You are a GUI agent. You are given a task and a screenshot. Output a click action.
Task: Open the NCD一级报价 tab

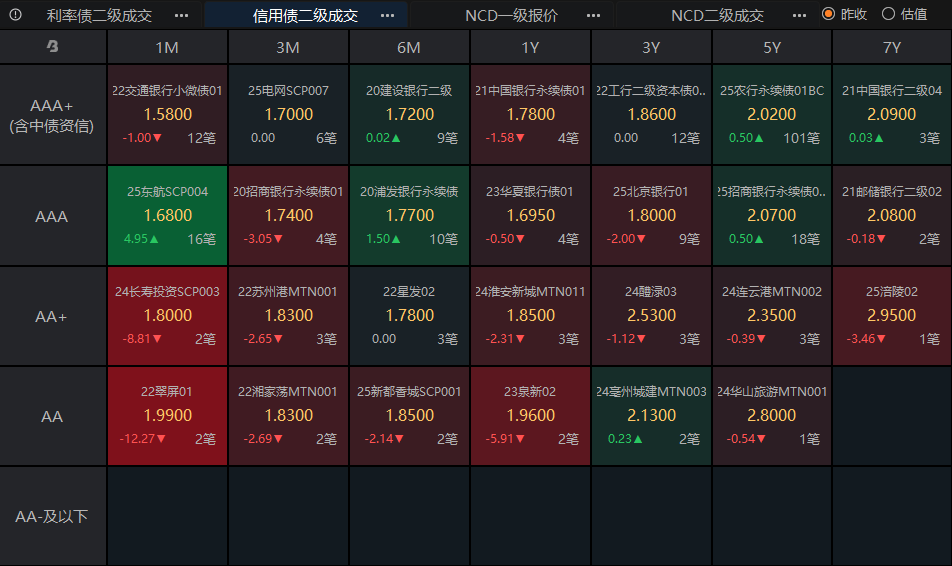click(511, 15)
